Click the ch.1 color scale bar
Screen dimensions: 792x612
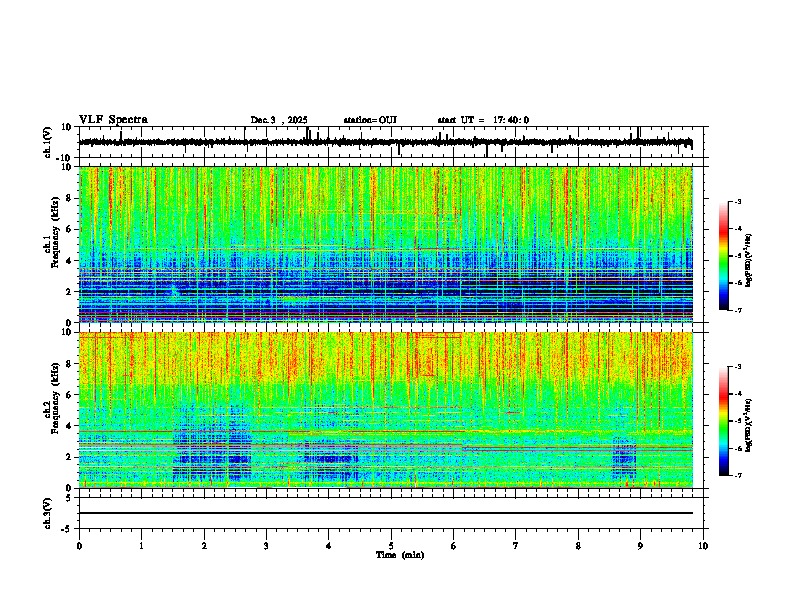pos(724,256)
